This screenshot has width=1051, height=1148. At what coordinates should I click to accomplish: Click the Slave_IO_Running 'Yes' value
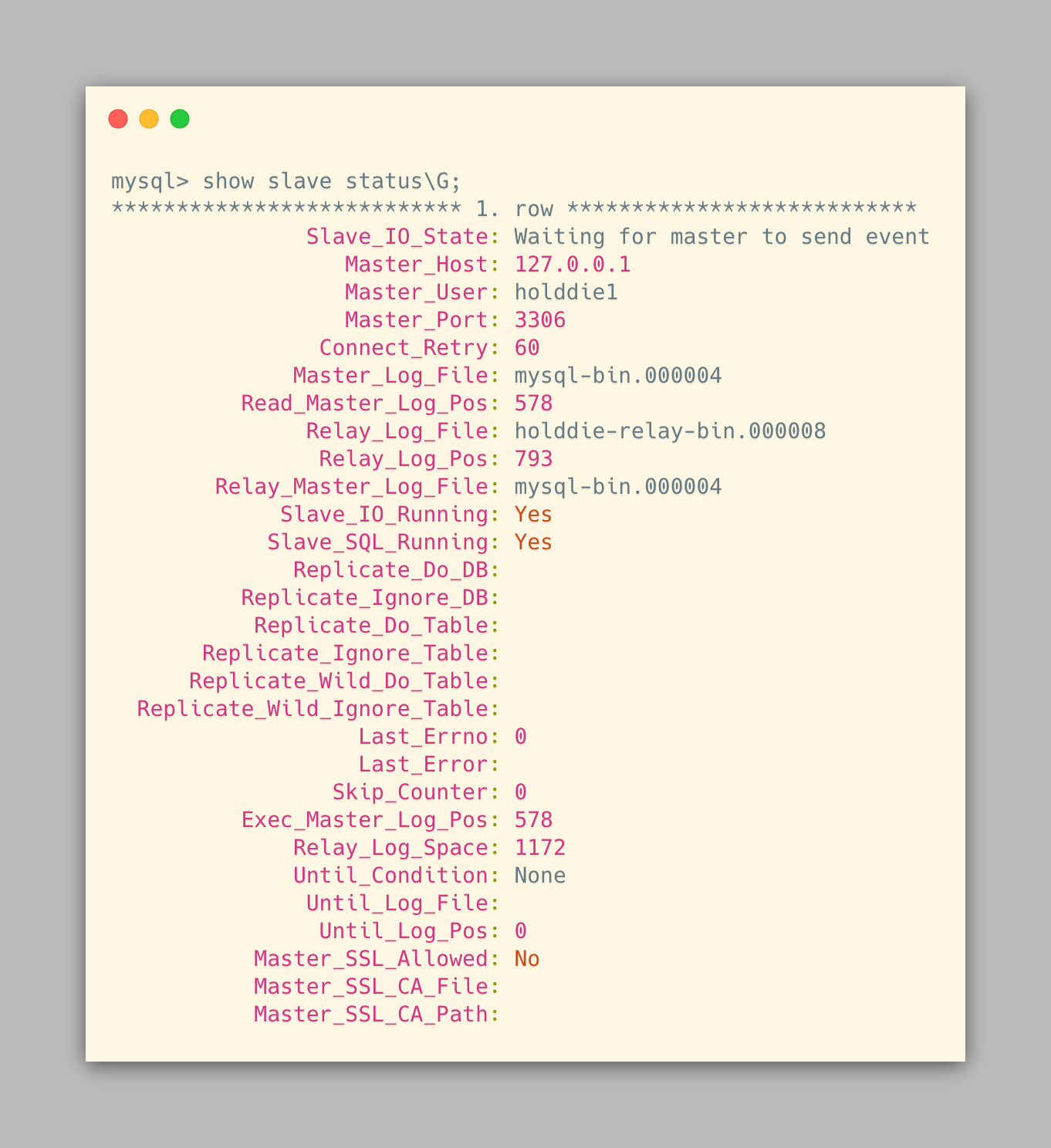pos(534,515)
